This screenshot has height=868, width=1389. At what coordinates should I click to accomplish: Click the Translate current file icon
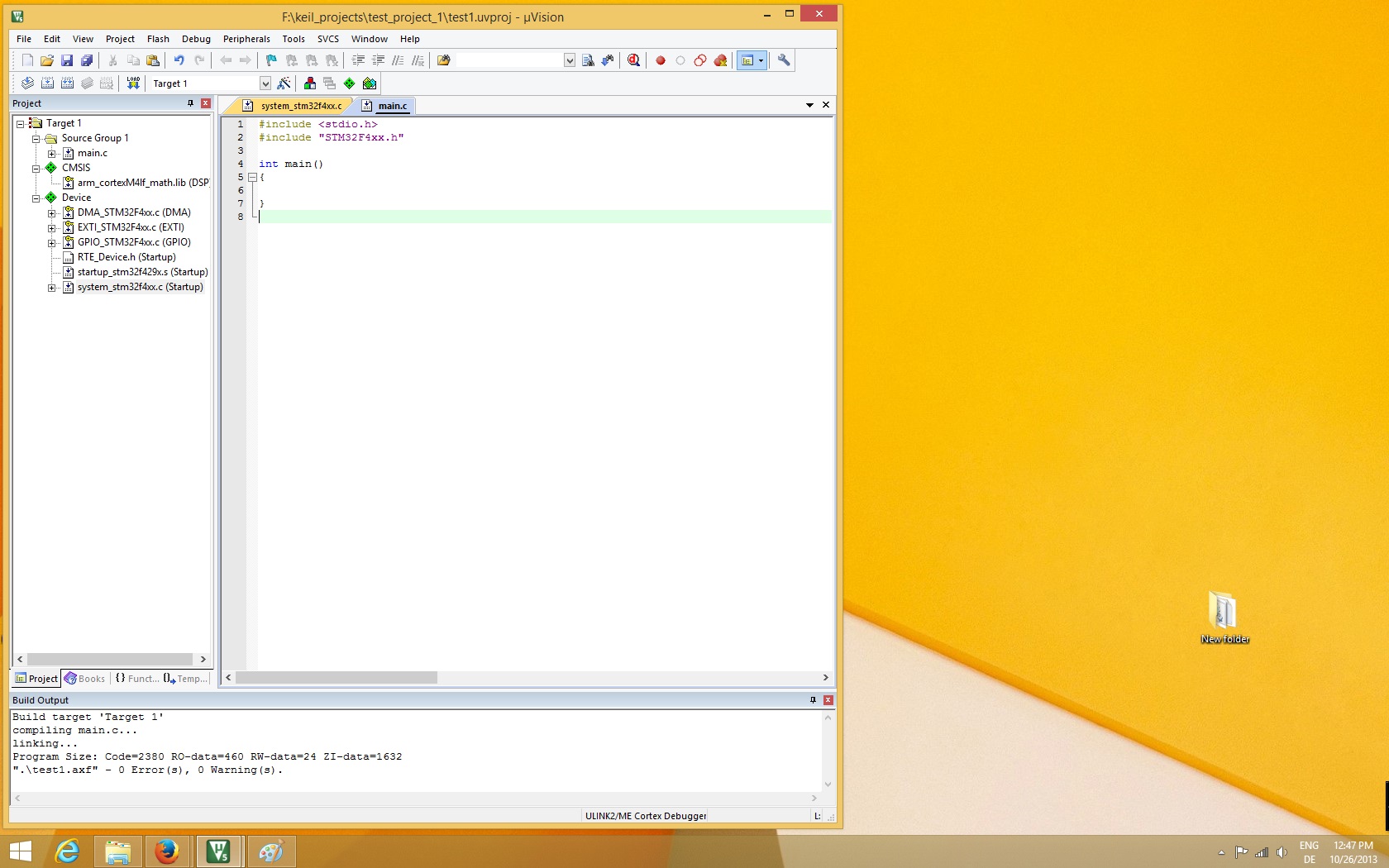click(27, 83)
